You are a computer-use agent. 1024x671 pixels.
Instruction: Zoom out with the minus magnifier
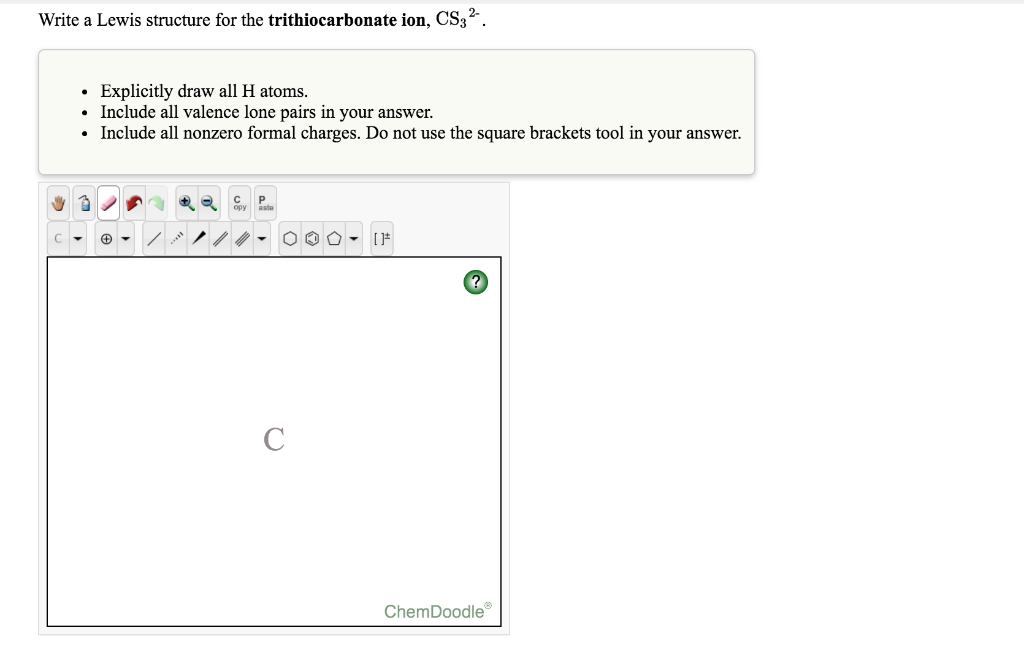click(x=209, y=203)
